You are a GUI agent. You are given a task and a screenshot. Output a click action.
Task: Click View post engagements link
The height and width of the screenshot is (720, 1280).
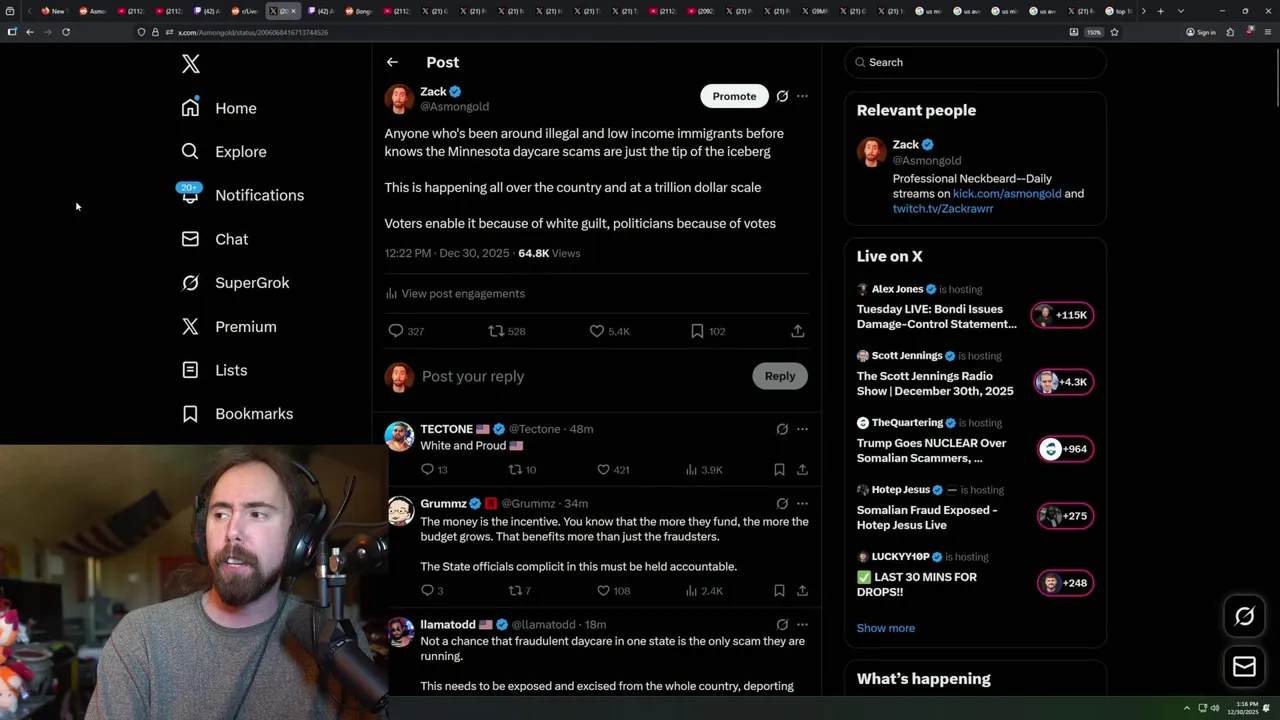(455, 293)
